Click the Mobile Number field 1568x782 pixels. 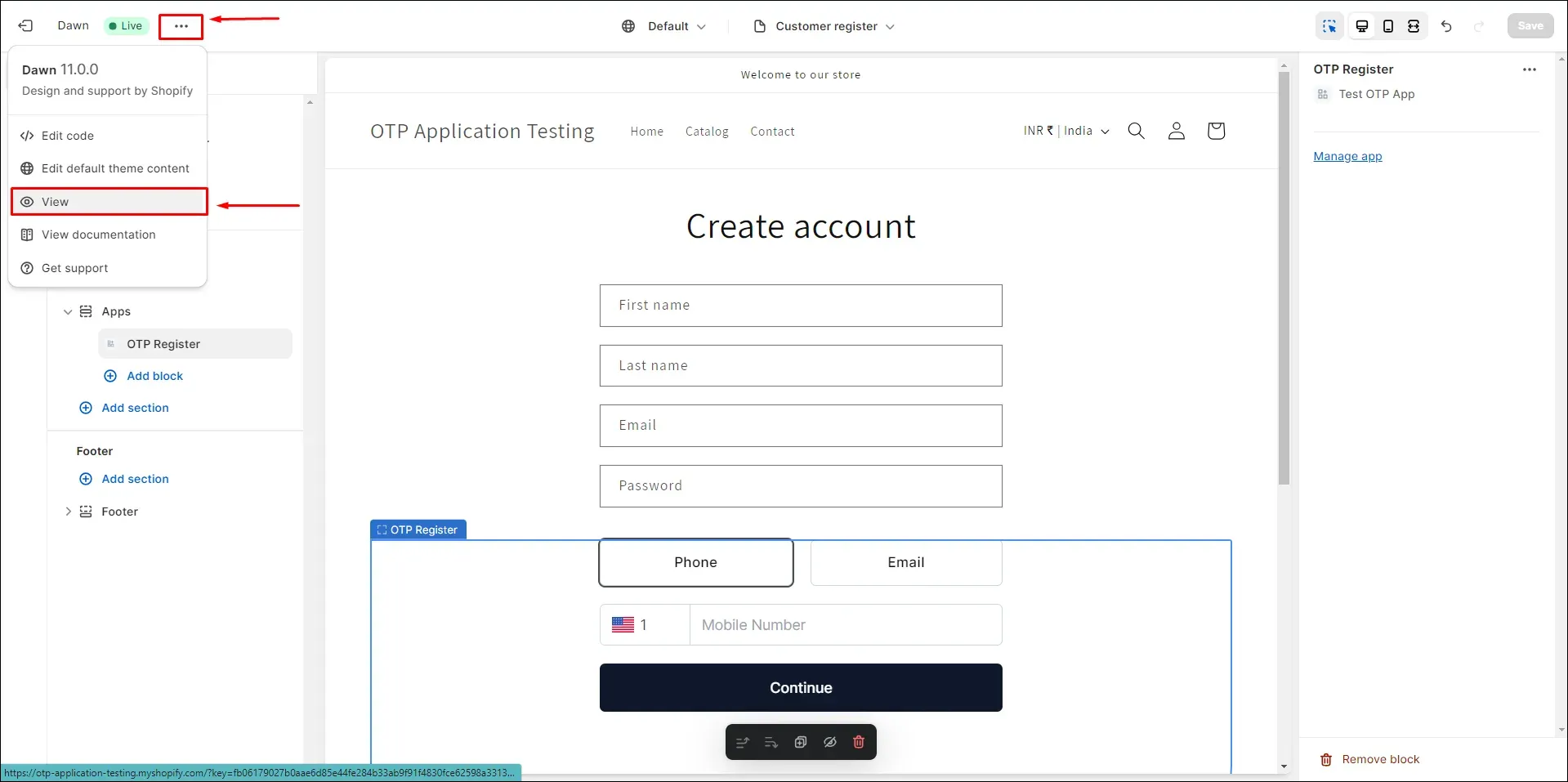click(x=846, y=625)
